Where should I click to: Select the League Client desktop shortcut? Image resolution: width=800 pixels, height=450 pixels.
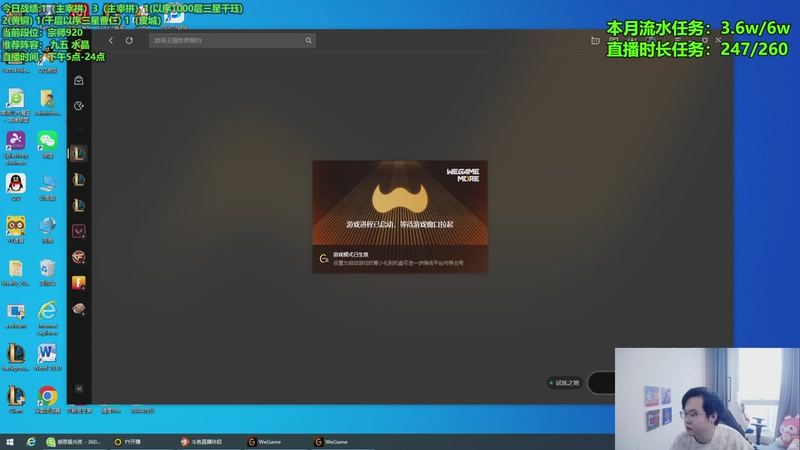tap(16, 399)
